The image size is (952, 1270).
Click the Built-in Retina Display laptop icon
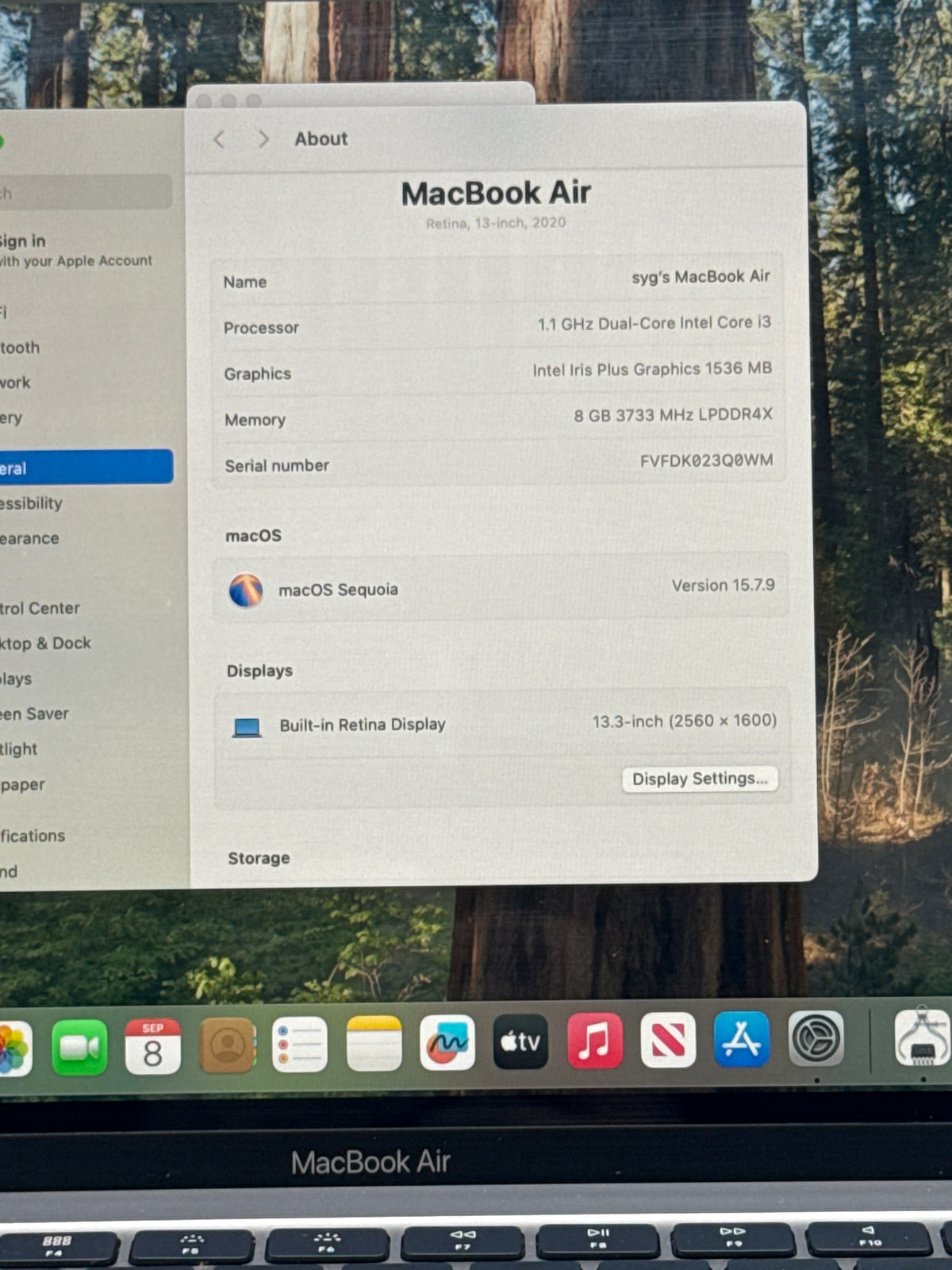pyautogui.click(x=247, y=727)
